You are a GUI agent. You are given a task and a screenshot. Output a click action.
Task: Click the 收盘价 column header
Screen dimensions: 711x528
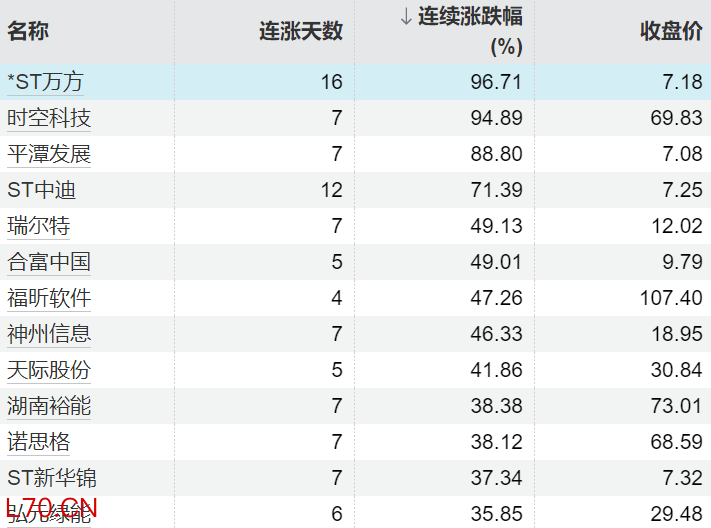tap(671, 31)
